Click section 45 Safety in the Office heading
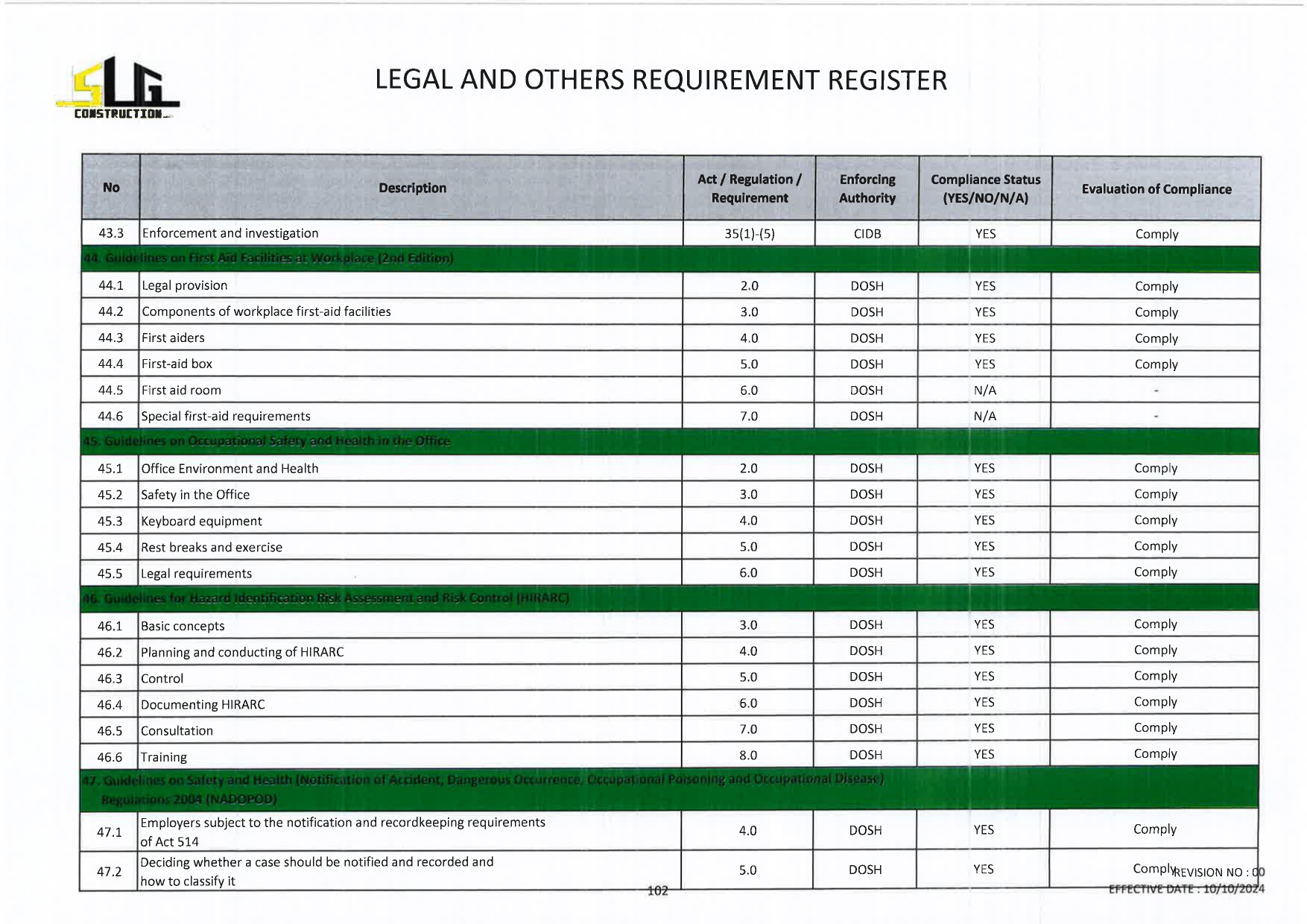1307x924 pixels. tap(267, 441)
